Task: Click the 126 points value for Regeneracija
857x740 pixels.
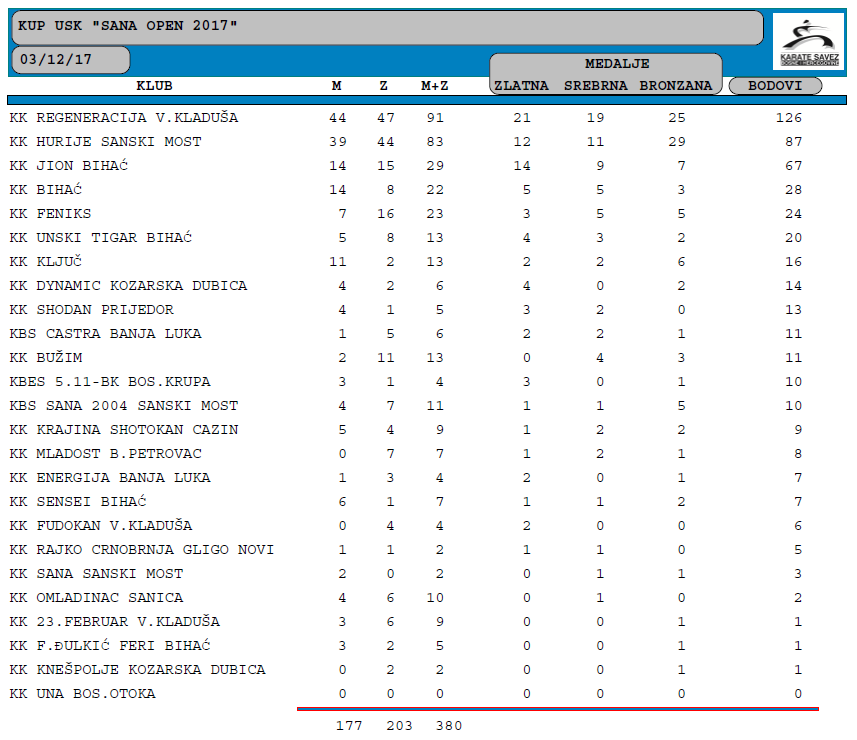Action: pos(790,118)
